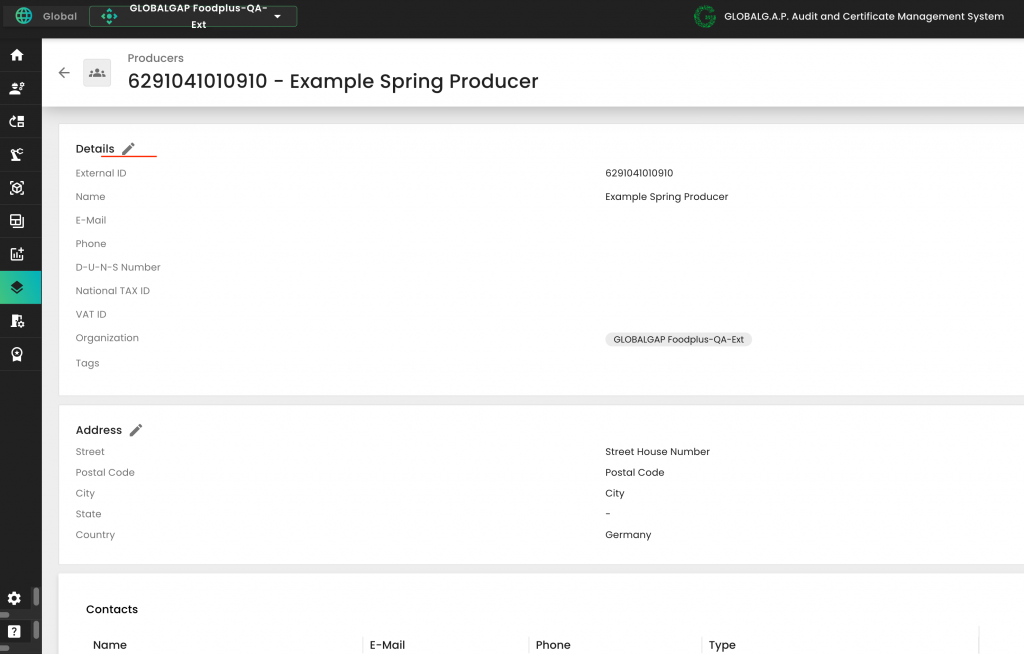This screenshot has height=654, width=1024.
Task: Open the 3D cube scan sidebar icon
Action: pos(16,188)
